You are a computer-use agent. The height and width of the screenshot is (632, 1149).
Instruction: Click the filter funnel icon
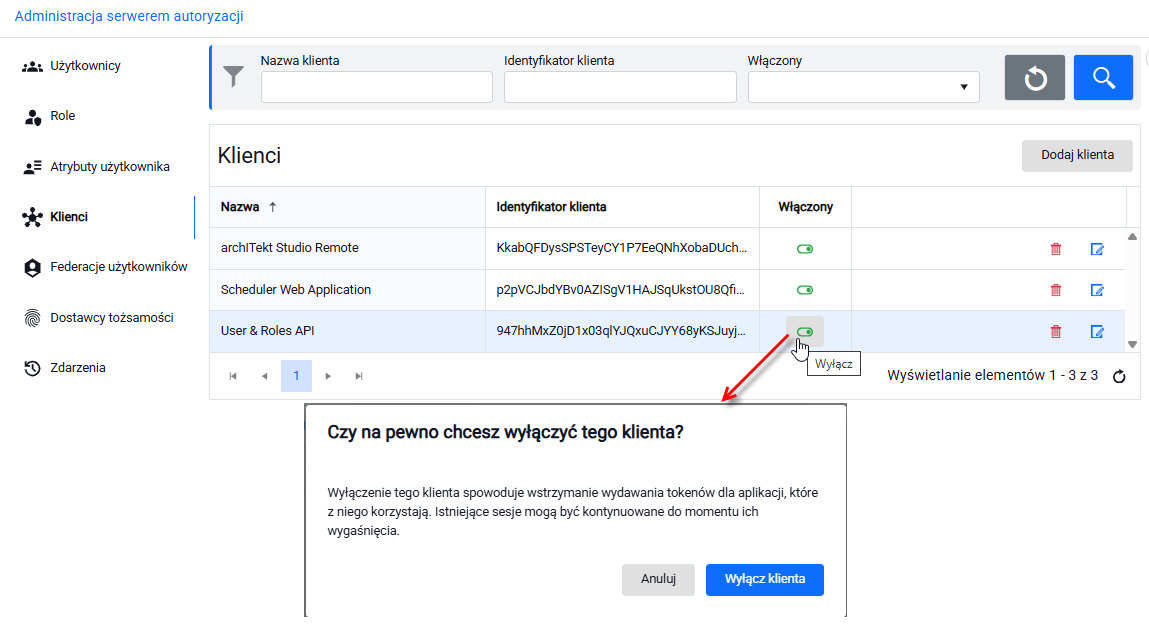(233, 76)
